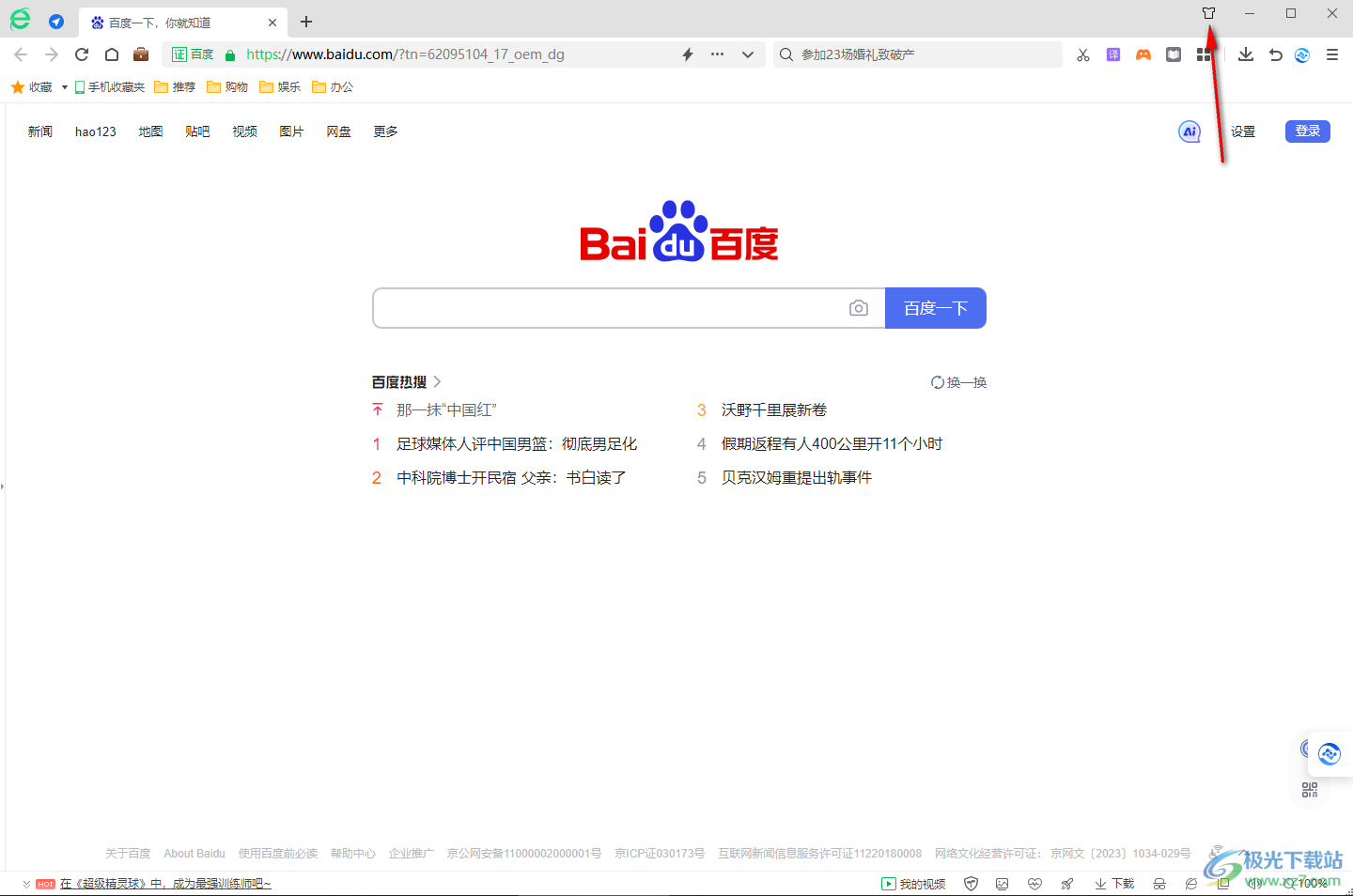This screenshot has height=896, width=1353.
Task: Click the Baidu AI chat icon
Action: coord(1190,131)
